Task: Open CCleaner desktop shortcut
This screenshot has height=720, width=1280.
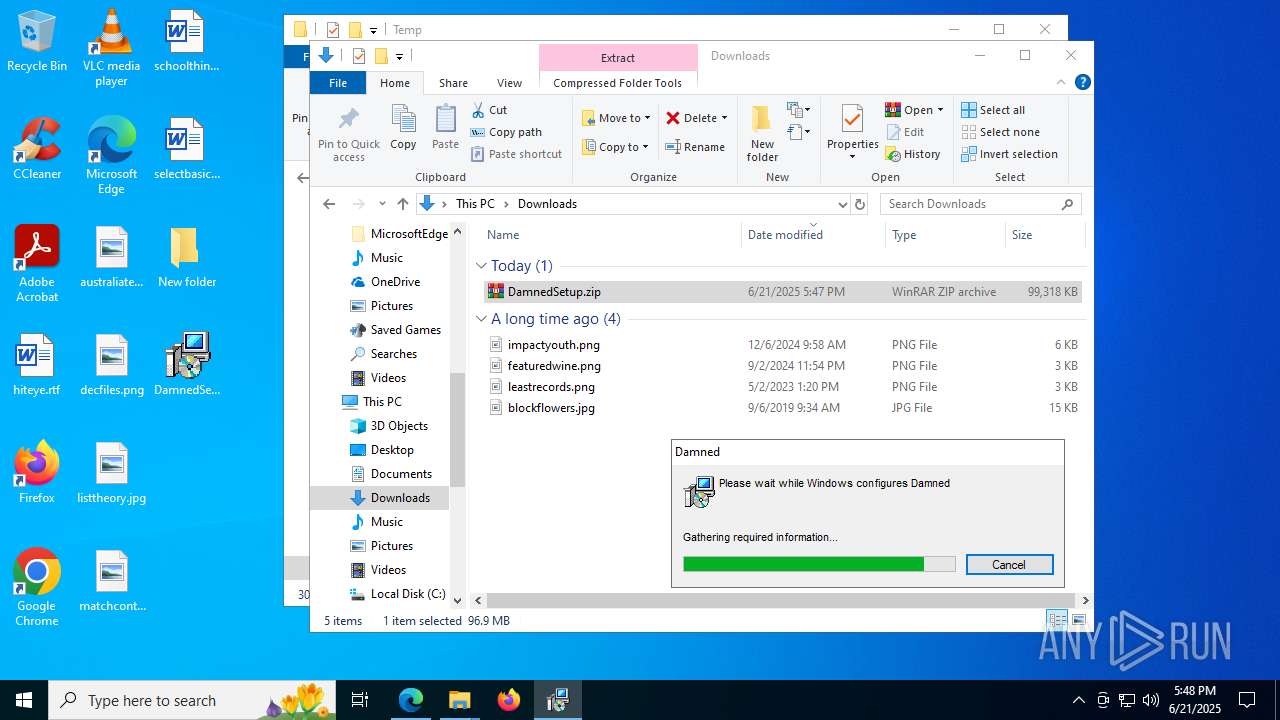Action: coord(37,149)
